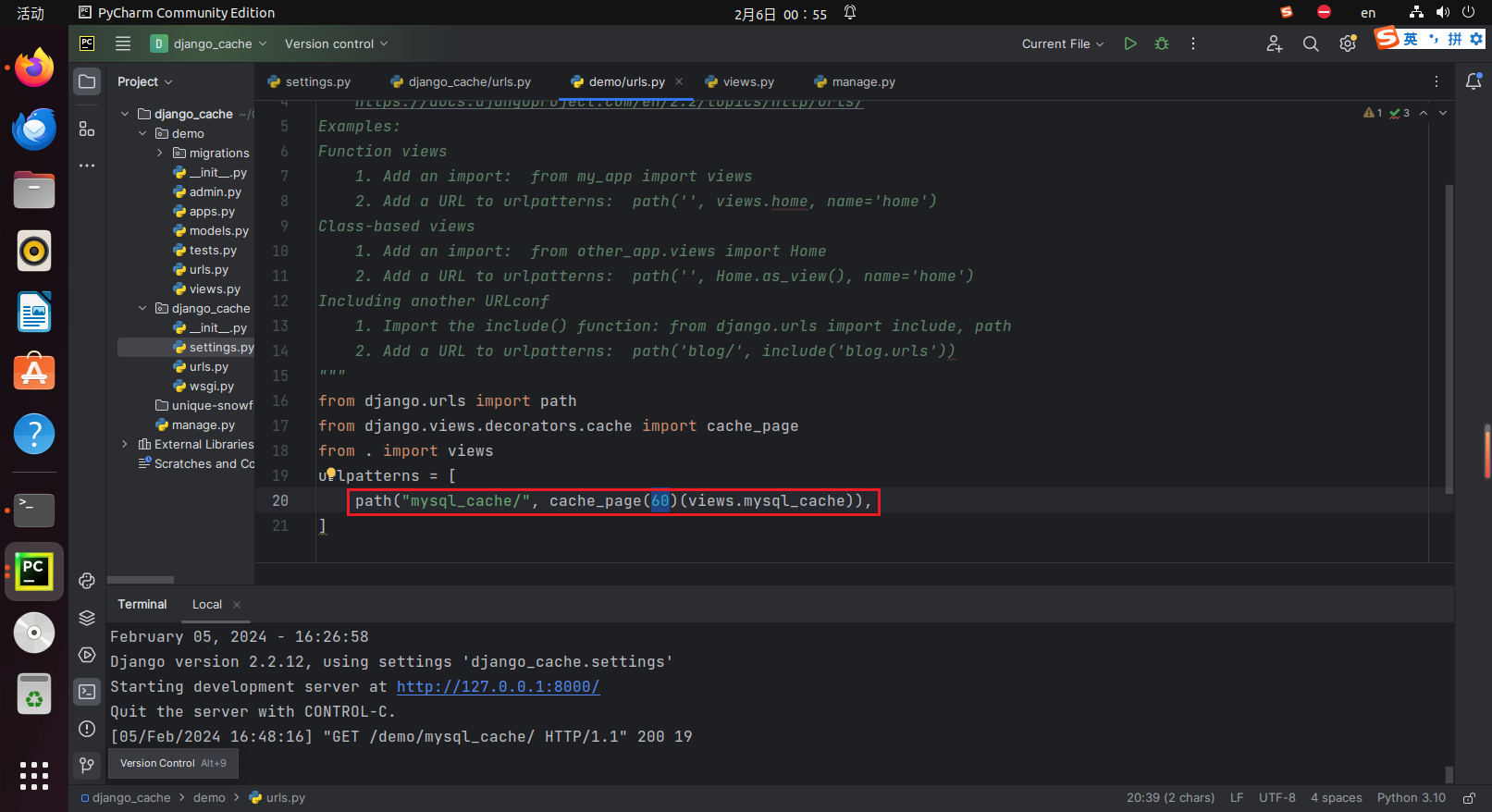
Task: Expand the migrations folder
Action: coord(160,153)
